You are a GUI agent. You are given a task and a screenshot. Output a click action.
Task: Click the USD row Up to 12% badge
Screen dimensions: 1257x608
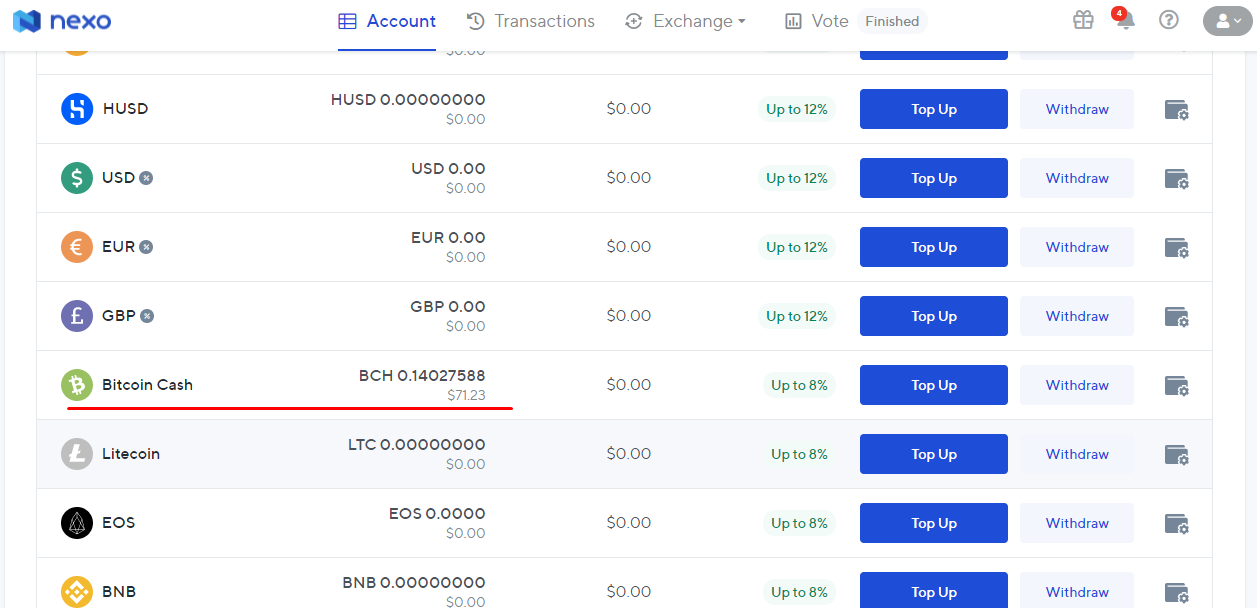tap(797, 178)
